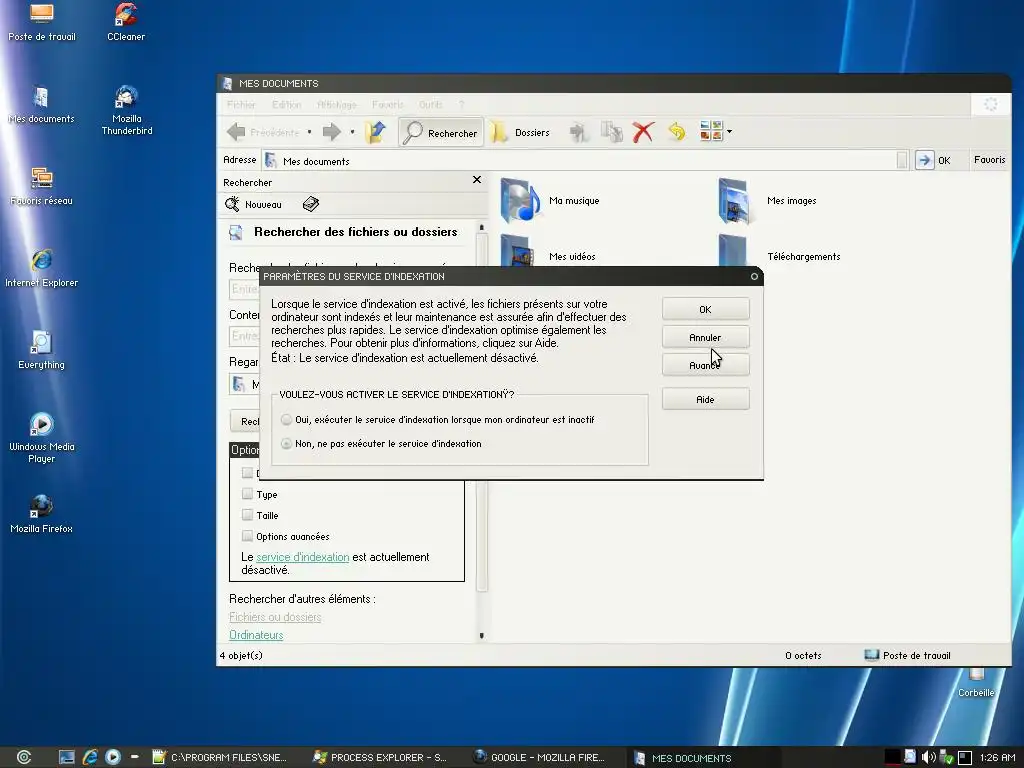1024x768 pixels.
Task: Open Corbeille recycle bin icon
Action: tap(976, 683)
